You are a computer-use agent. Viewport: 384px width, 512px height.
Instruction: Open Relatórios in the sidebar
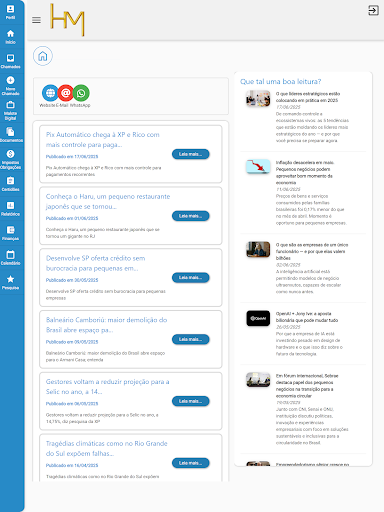click(10, 209)
